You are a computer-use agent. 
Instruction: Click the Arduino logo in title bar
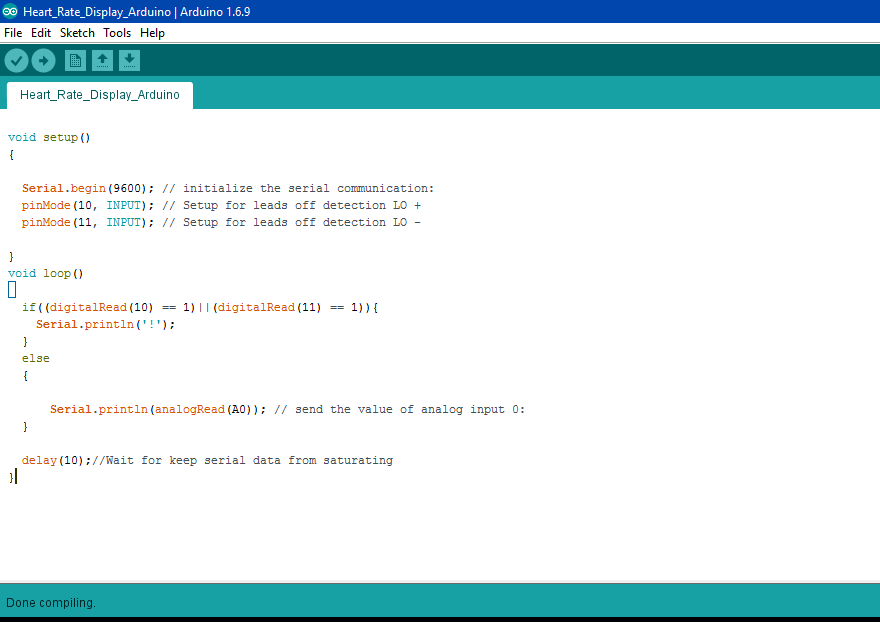point(10,11)
